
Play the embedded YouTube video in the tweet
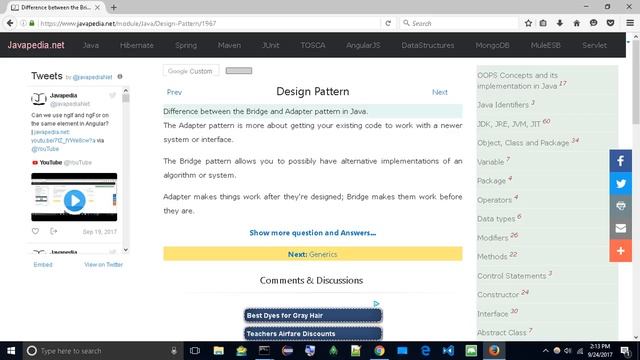74,200
